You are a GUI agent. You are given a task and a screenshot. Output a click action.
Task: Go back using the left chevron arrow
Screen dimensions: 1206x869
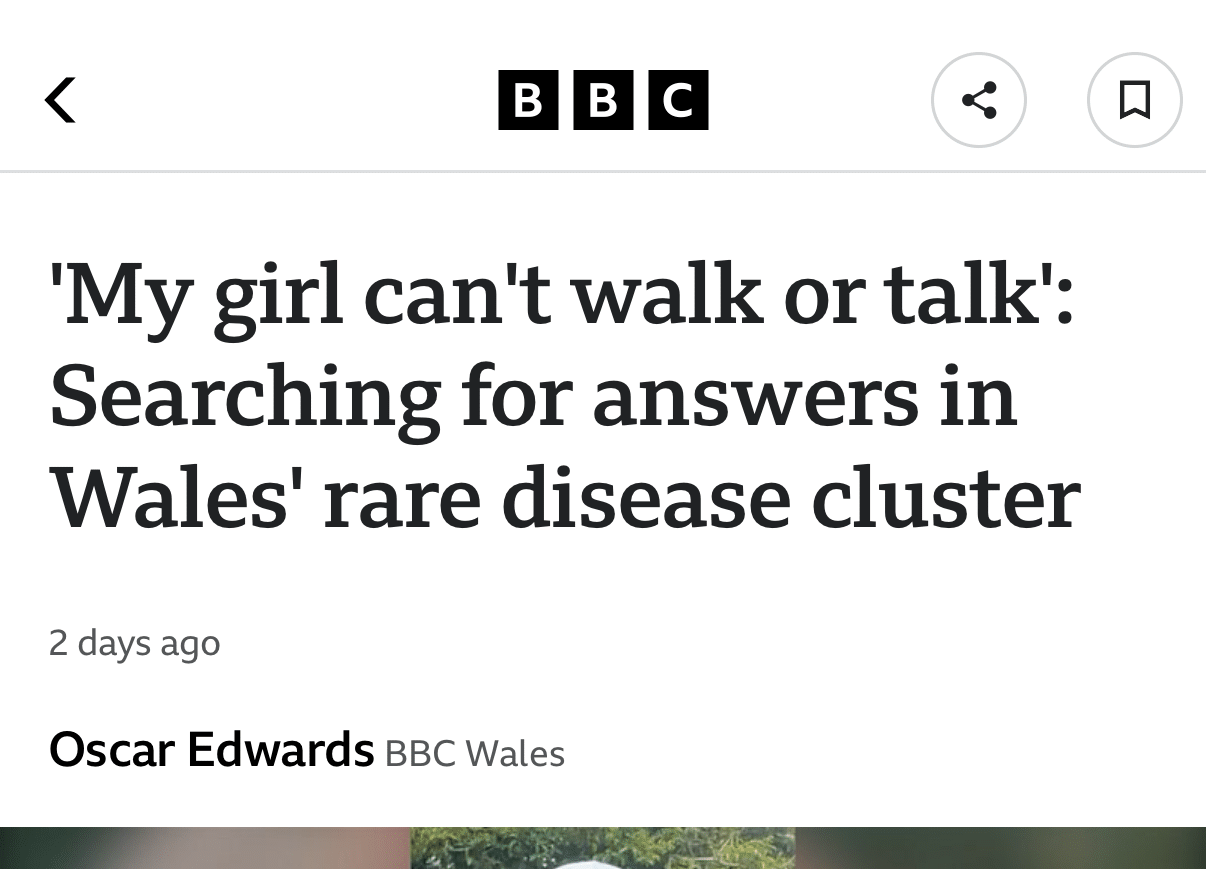pos(61,100)
